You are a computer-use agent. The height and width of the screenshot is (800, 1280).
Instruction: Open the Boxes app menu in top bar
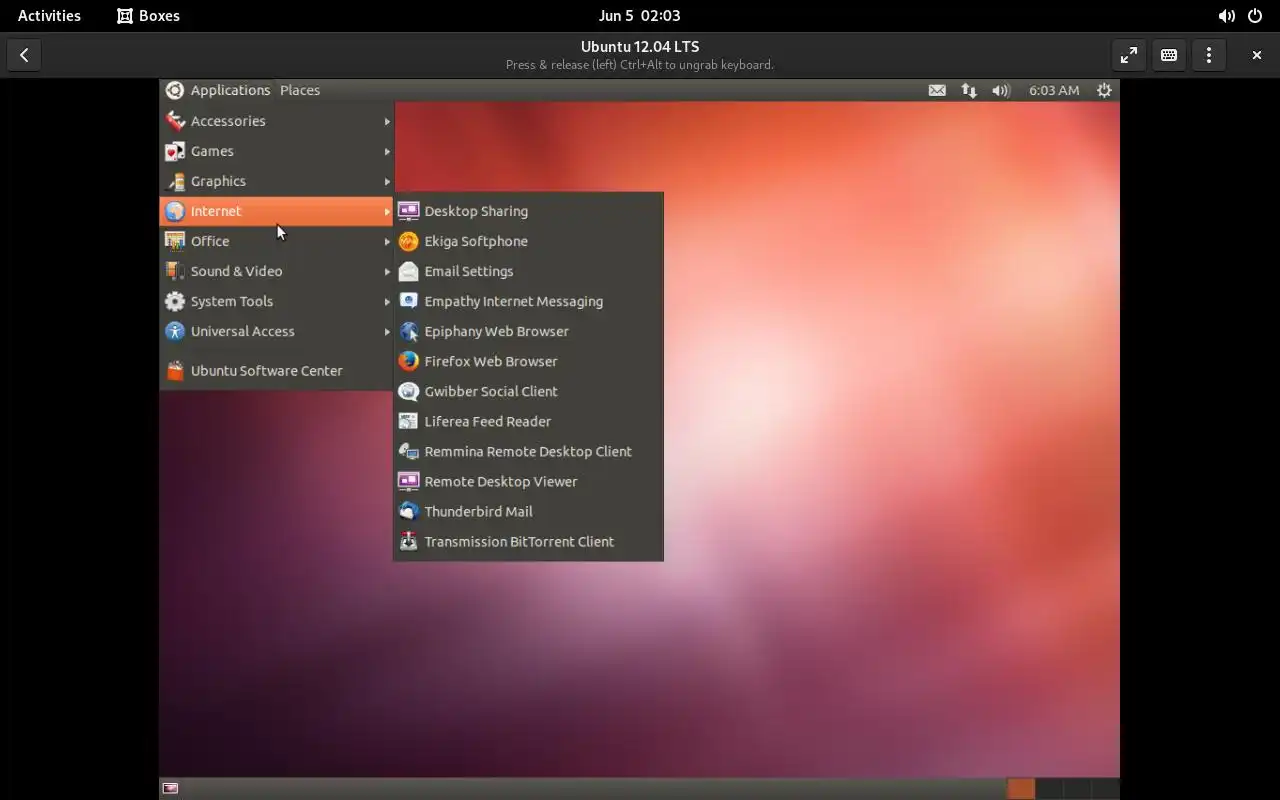pos(148,16)
